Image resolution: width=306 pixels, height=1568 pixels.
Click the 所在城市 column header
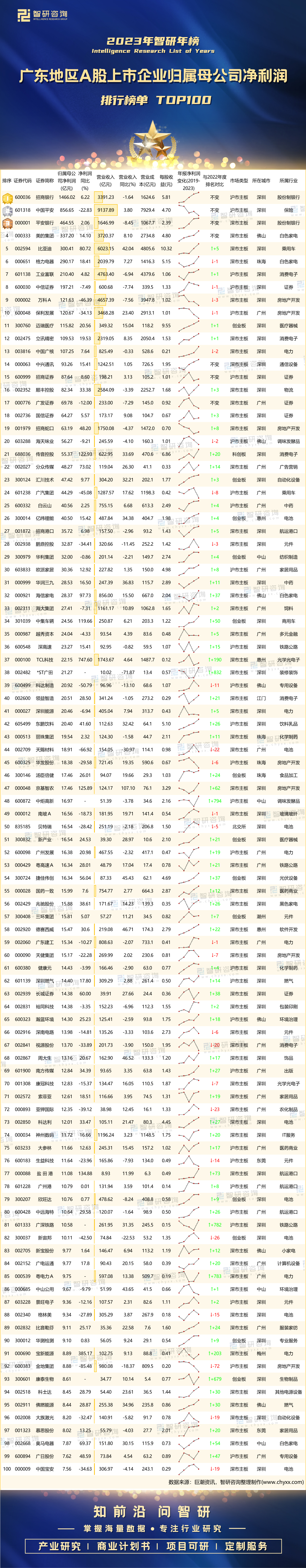(x=261, y=181)
